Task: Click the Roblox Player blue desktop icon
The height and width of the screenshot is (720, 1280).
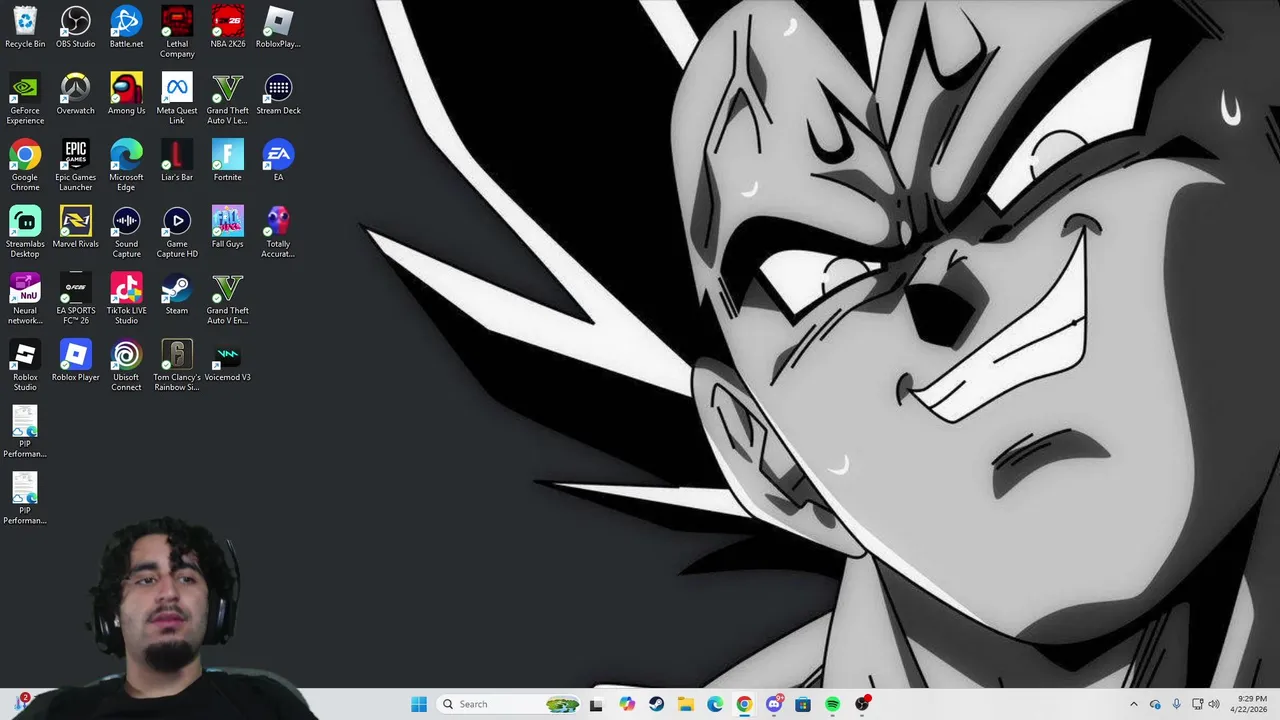Action: (76, 360)
